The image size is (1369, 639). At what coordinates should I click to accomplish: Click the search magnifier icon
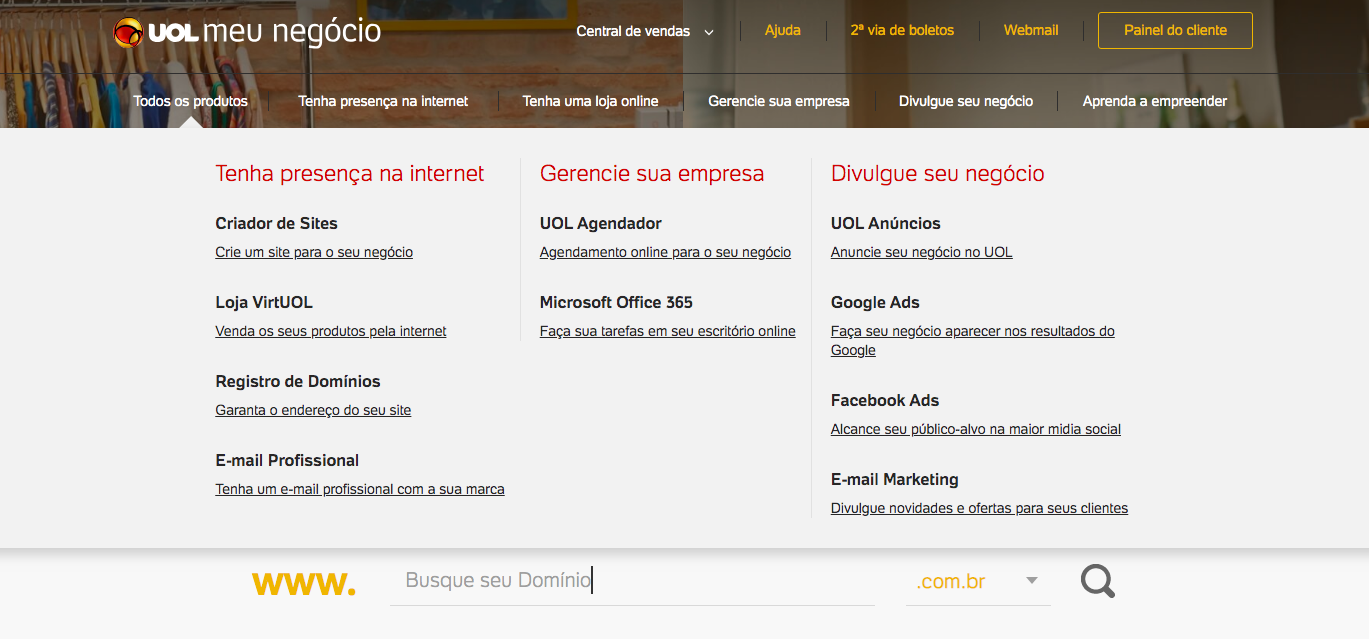click(1097, 581)
